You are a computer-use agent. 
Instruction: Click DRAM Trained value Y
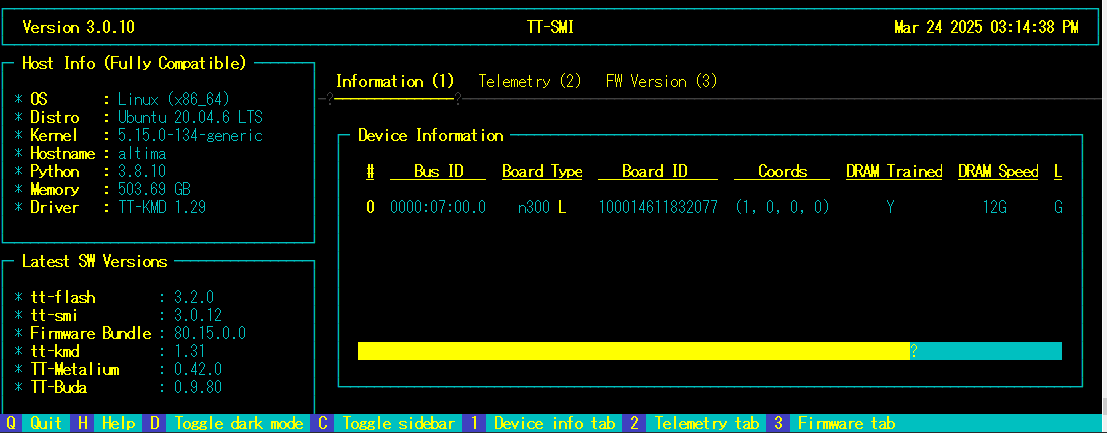click(890, 208)
